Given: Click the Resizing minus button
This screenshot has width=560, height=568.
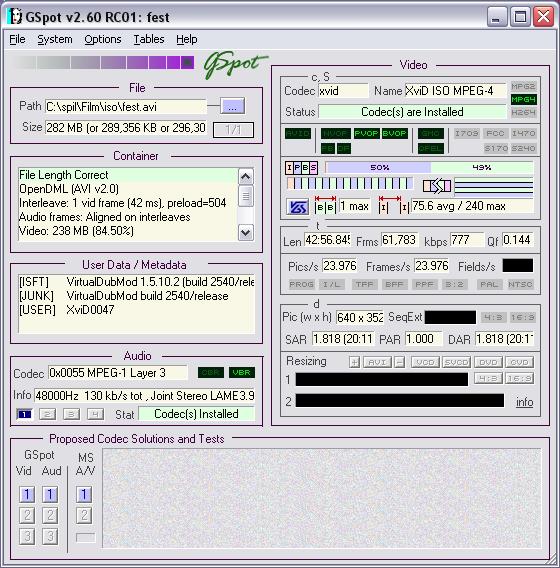Looking at the screenshot, I should [x=400, y=362].
